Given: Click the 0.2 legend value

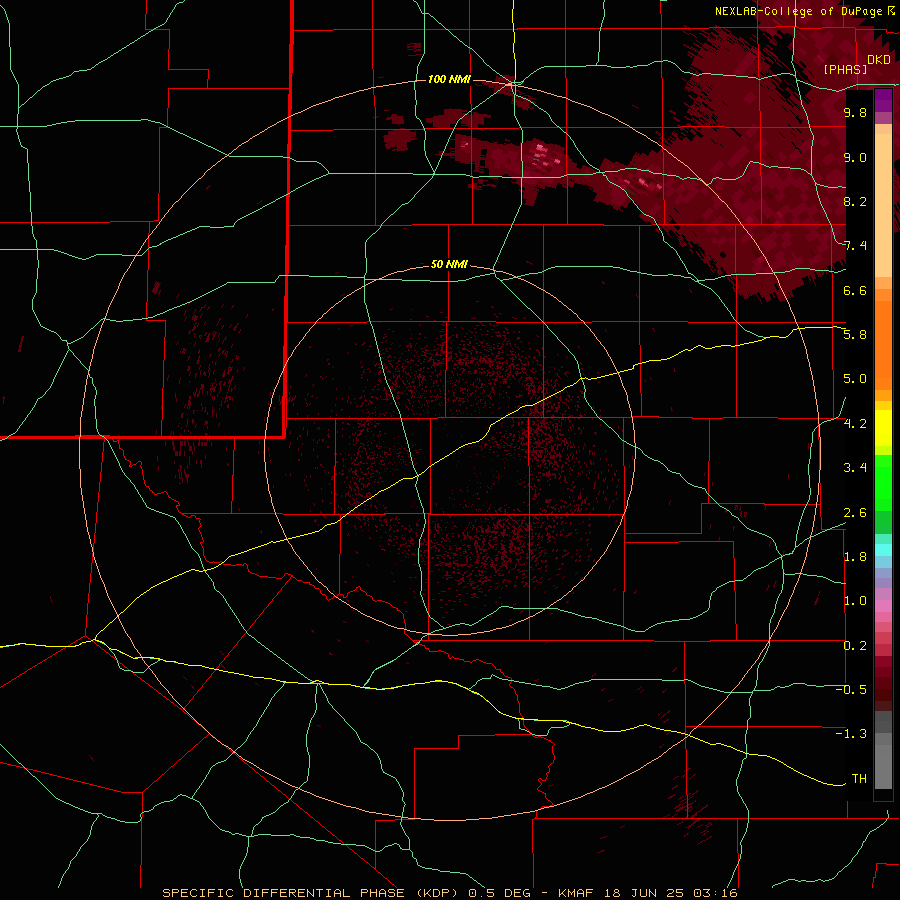Looking at the screenshot, I should (855, 645).
